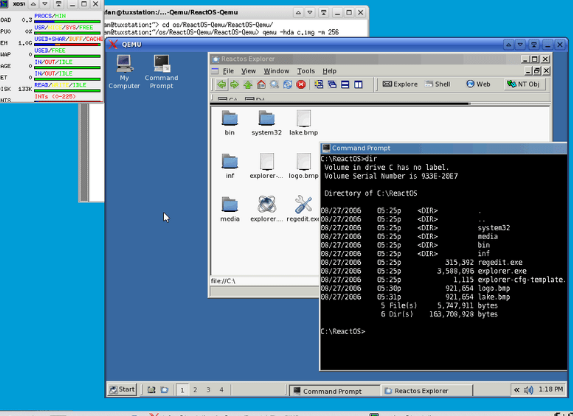Image resolution: width=573 pixels, height=416 pixels.
Task: Click the qemu -hda command line in terminal window
Action: tap(301, 33)
